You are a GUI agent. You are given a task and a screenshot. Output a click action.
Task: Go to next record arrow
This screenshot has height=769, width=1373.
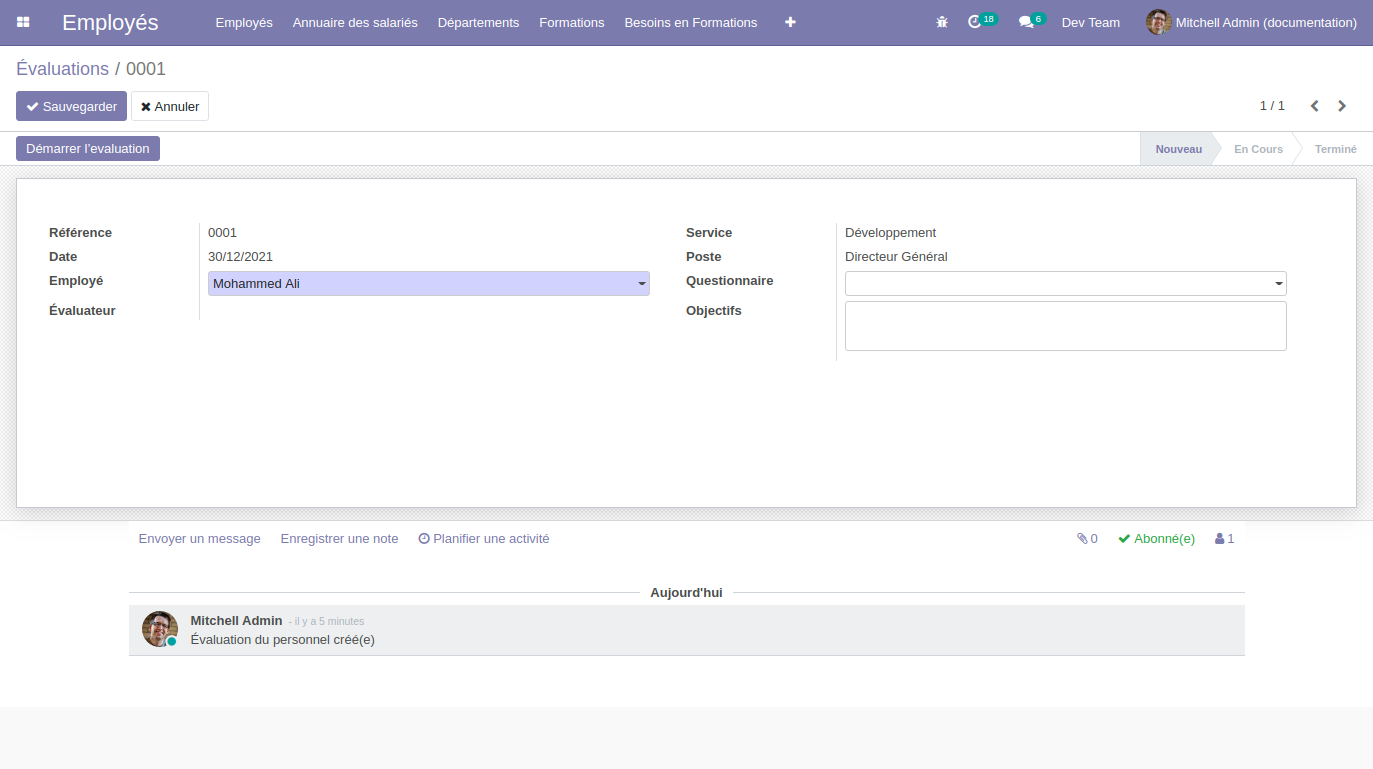(x=1342, y=106)
